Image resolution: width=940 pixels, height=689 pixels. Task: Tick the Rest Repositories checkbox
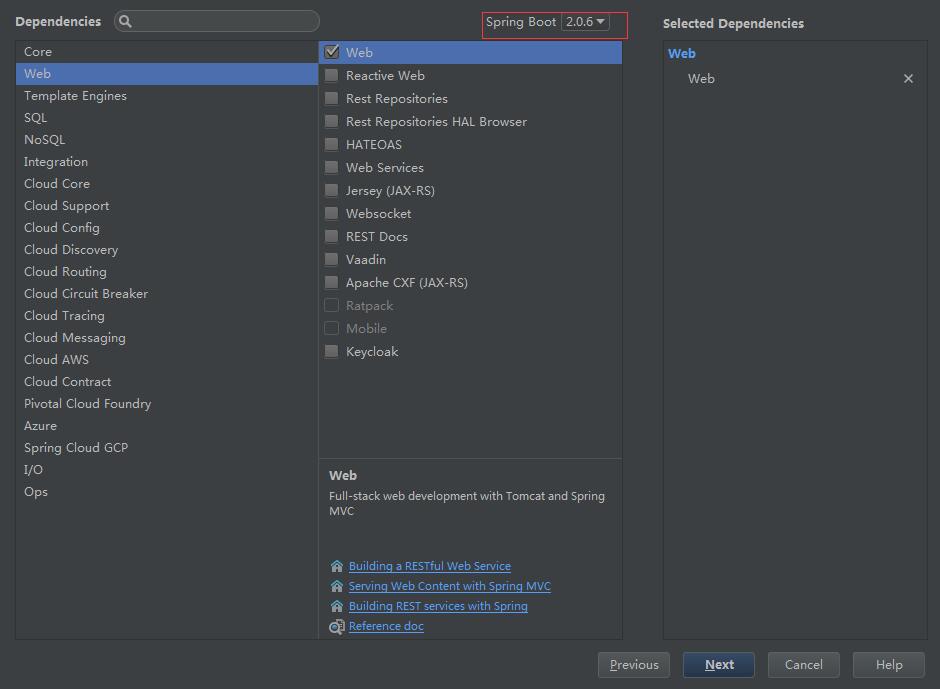click(x=332, y=98)
